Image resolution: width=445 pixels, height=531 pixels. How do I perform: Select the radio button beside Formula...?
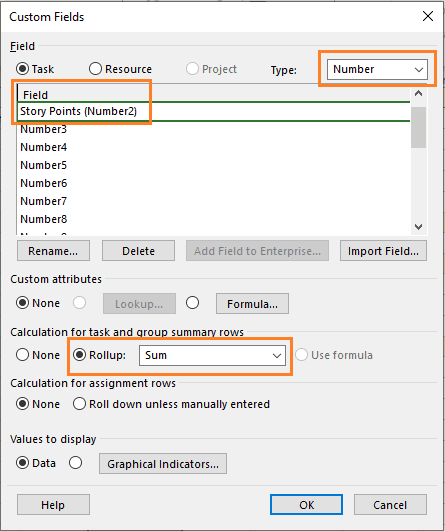click(192, 303)
